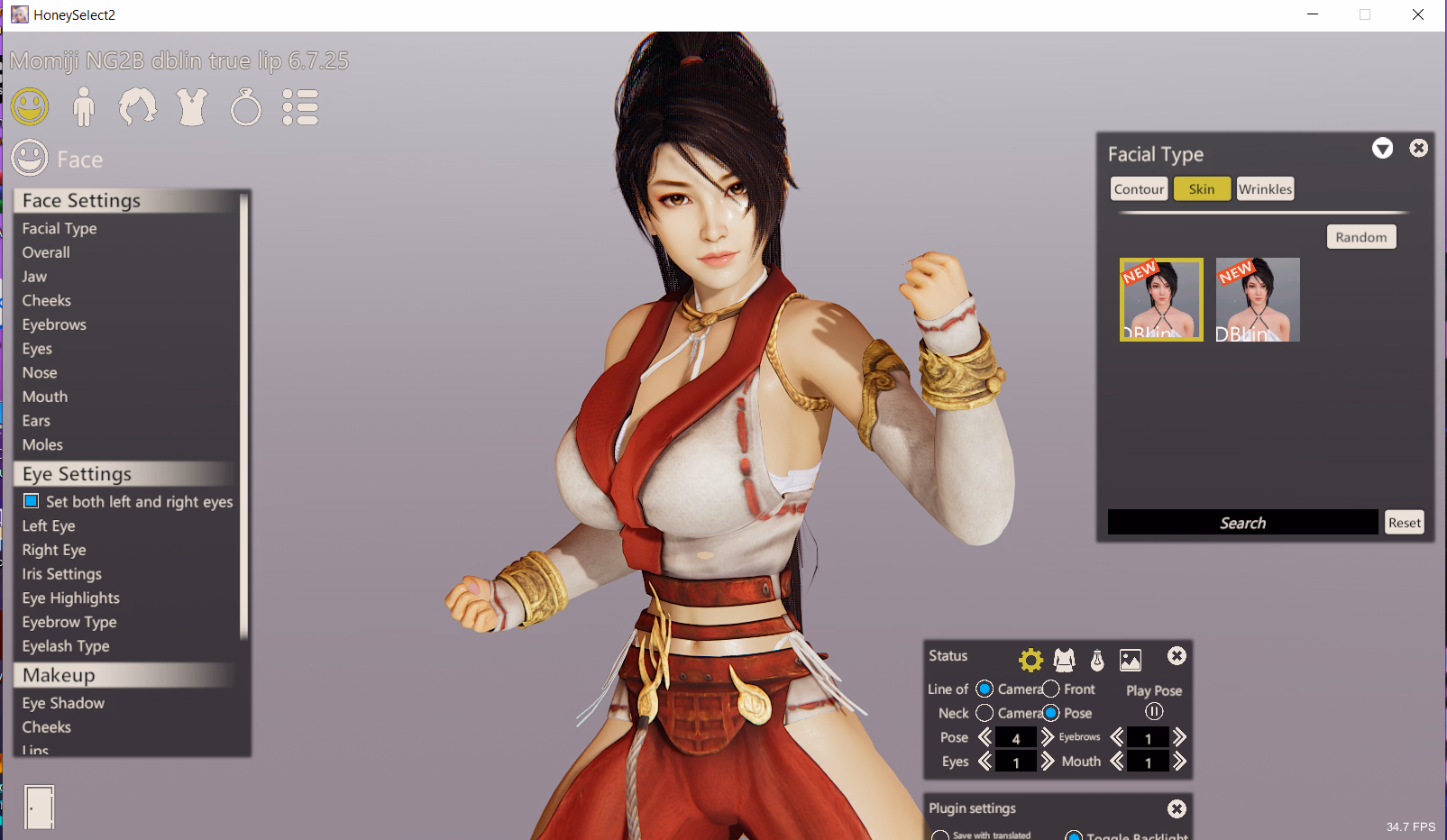The width and height of the screenshot is (1447, 840).
Task: Open the options list icon
Action: point(300,107)
